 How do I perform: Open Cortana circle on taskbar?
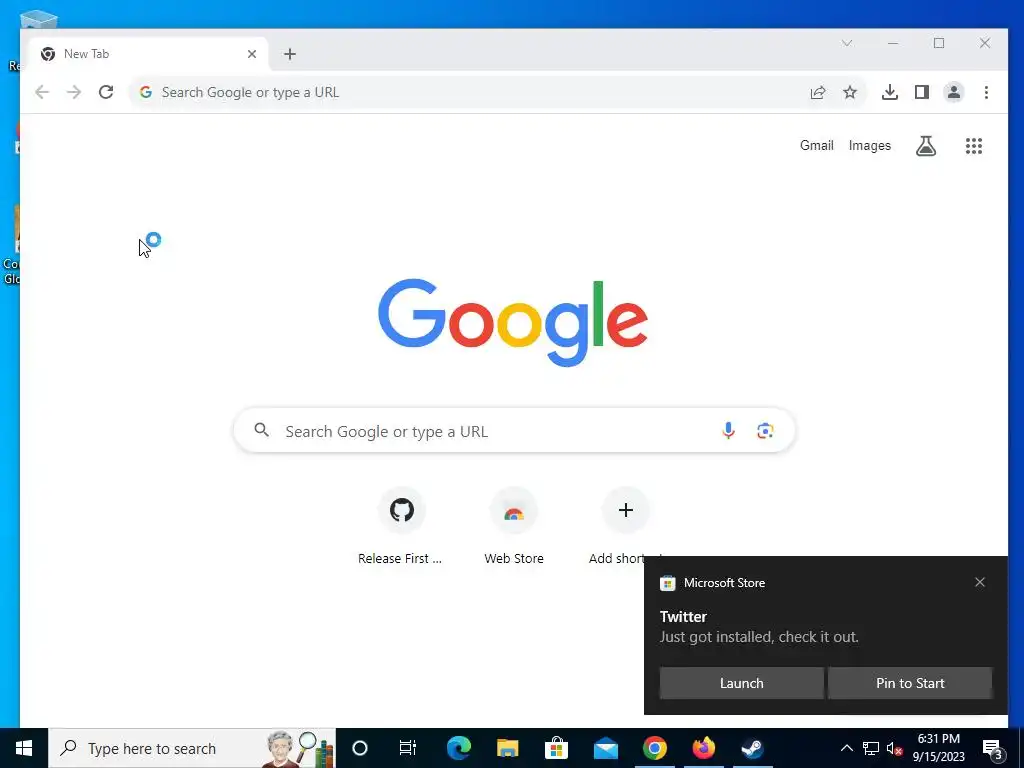pos(360,748)
